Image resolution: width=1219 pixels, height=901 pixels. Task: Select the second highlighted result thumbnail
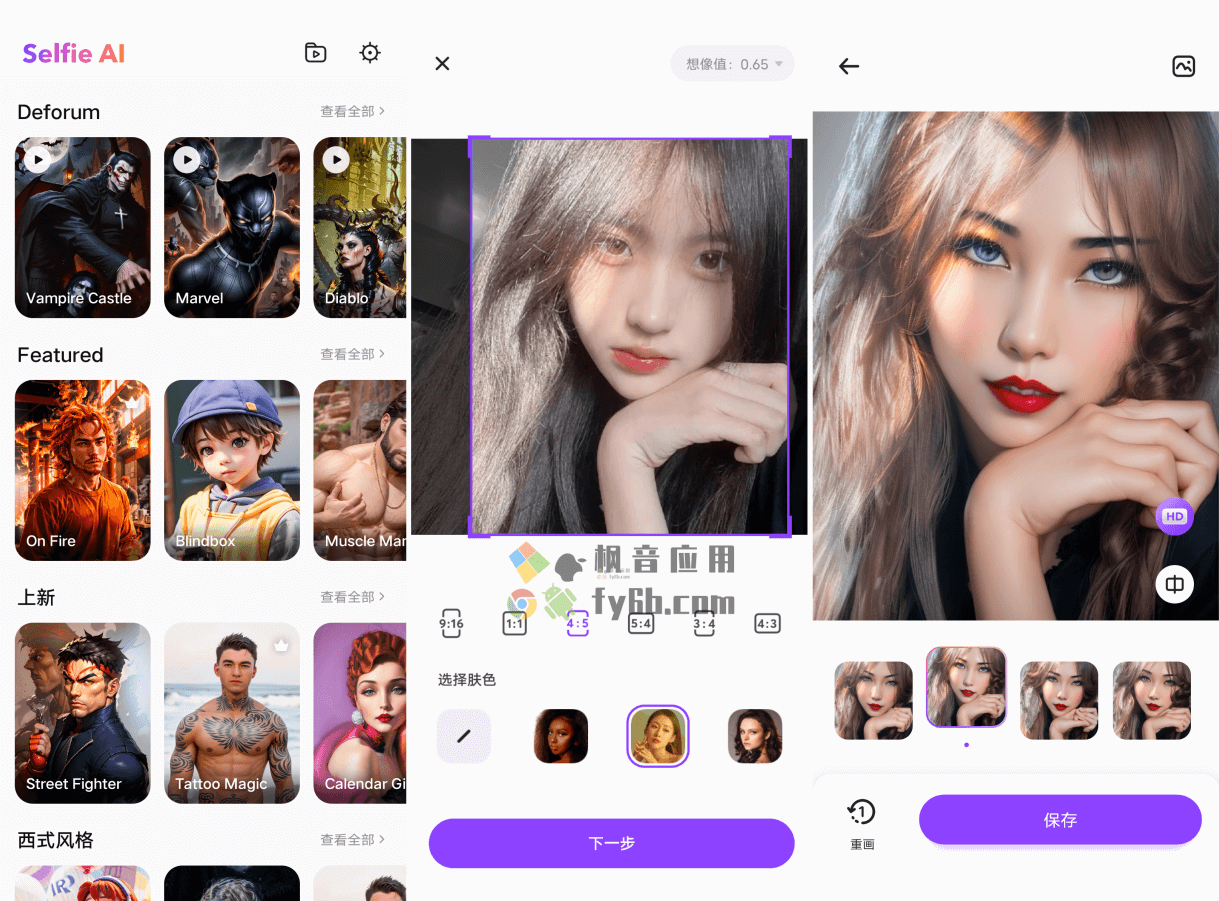(966, 687)
